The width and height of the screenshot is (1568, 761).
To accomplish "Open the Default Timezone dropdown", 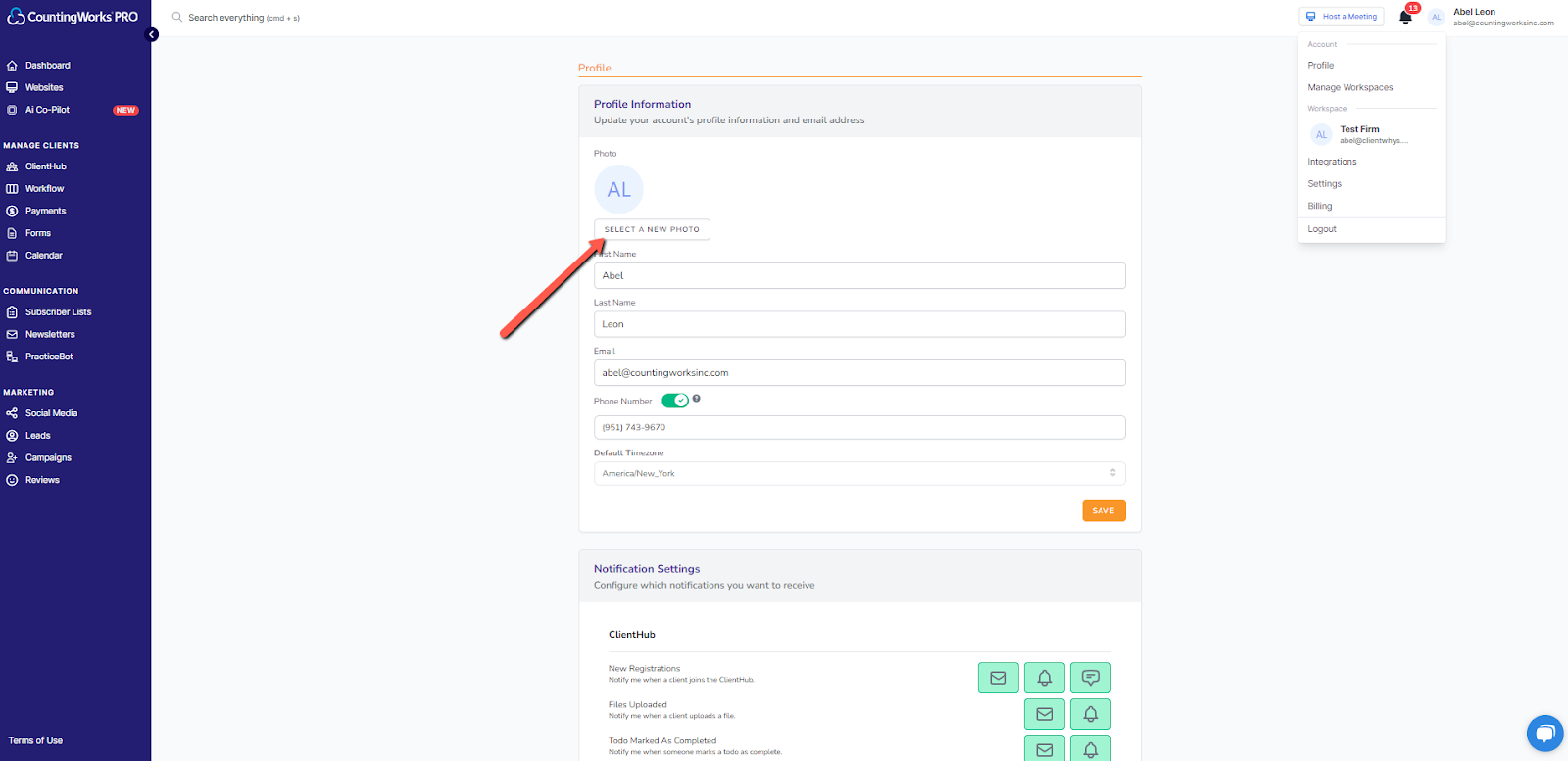I will [859, 474].
